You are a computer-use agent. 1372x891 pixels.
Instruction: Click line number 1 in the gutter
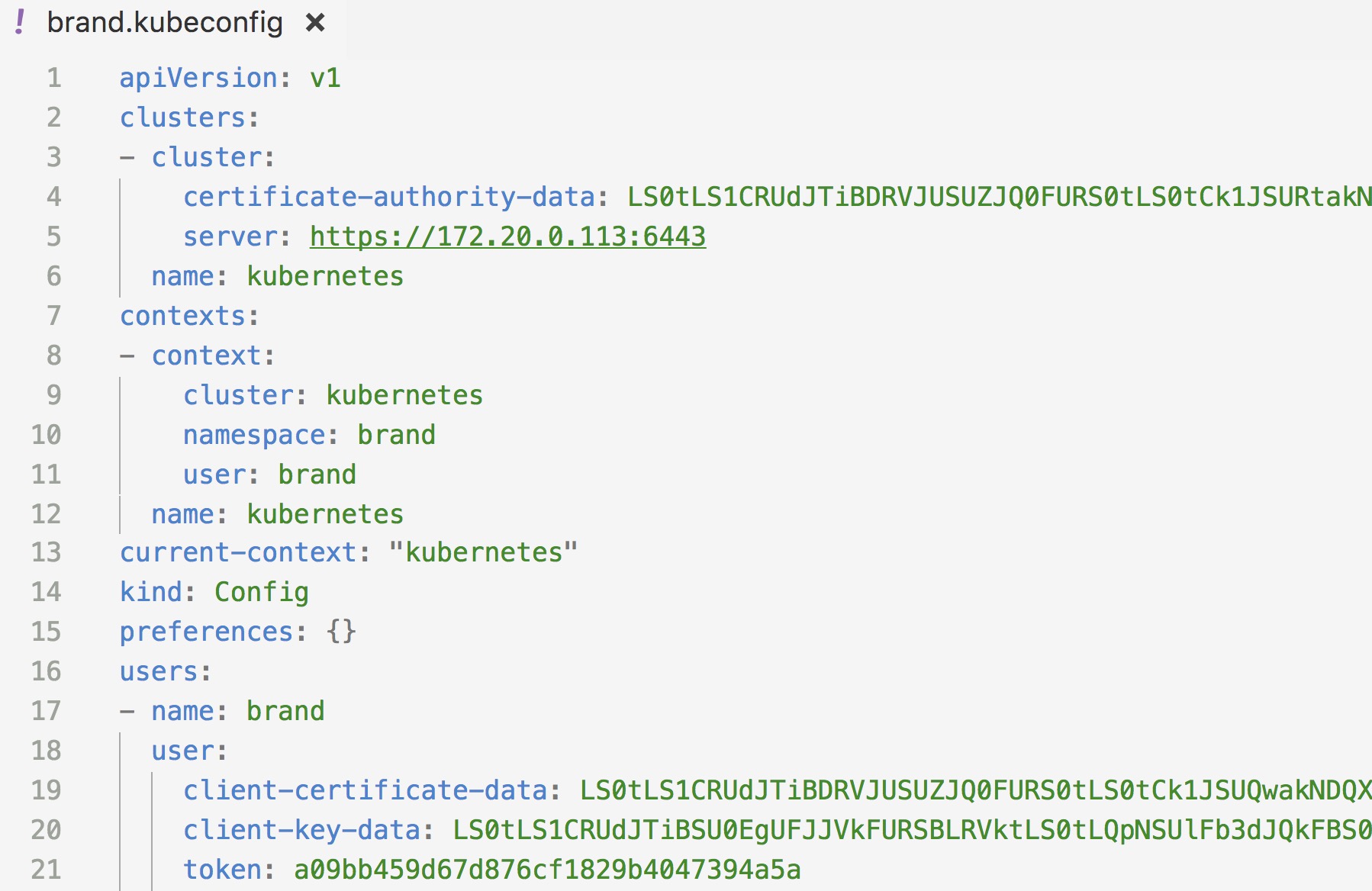[53, 78]
